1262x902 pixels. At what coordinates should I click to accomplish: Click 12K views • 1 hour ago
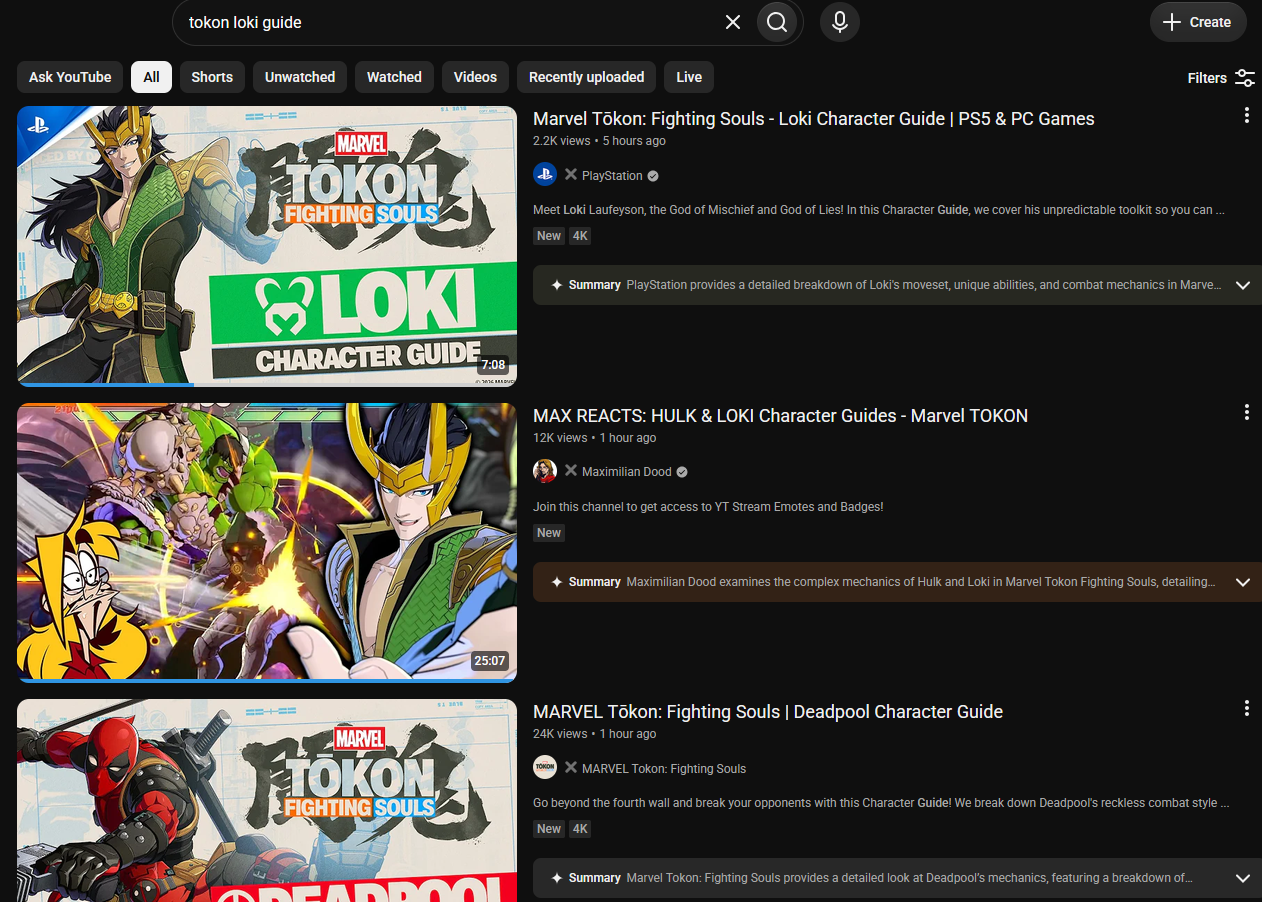click(x=595, y=438)
